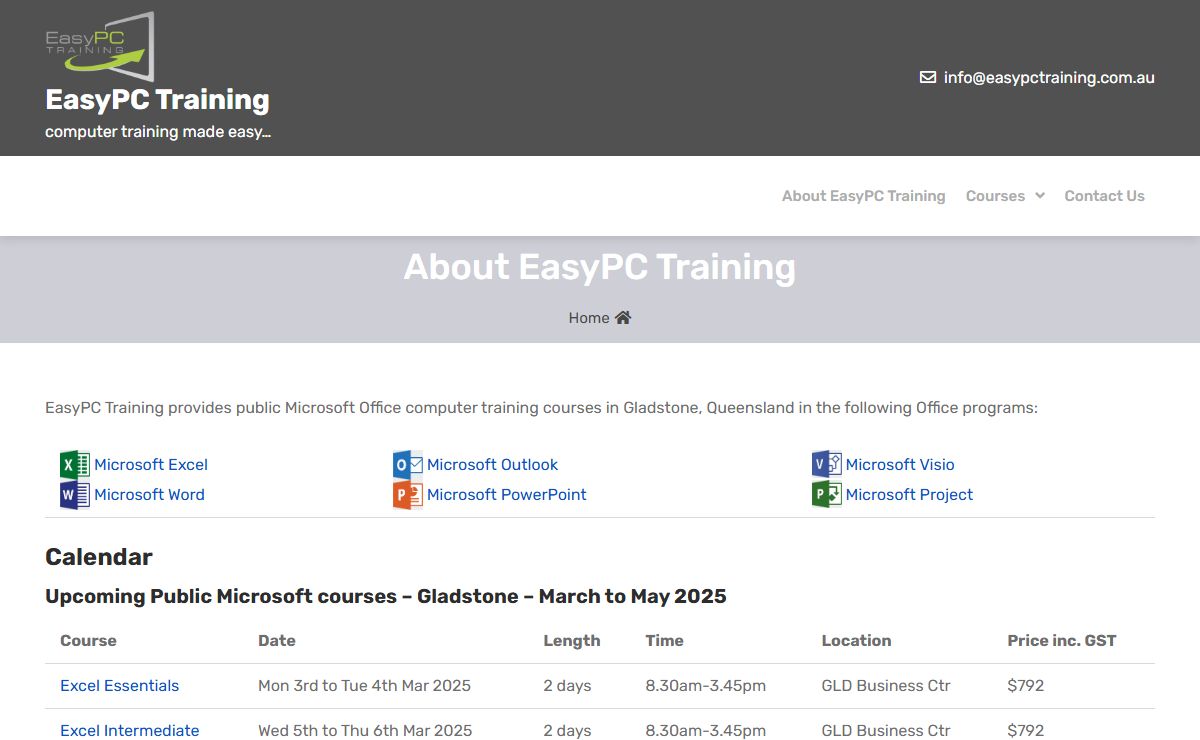Click the 'About EasyPC Training' page banner title
The width and height of the screenshot is (1200, 740).
click(600, 267)
